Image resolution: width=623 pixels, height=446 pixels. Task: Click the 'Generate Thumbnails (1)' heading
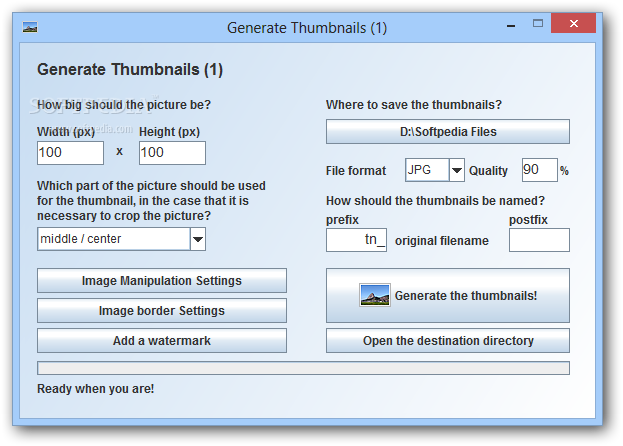(x=130, y=70)
